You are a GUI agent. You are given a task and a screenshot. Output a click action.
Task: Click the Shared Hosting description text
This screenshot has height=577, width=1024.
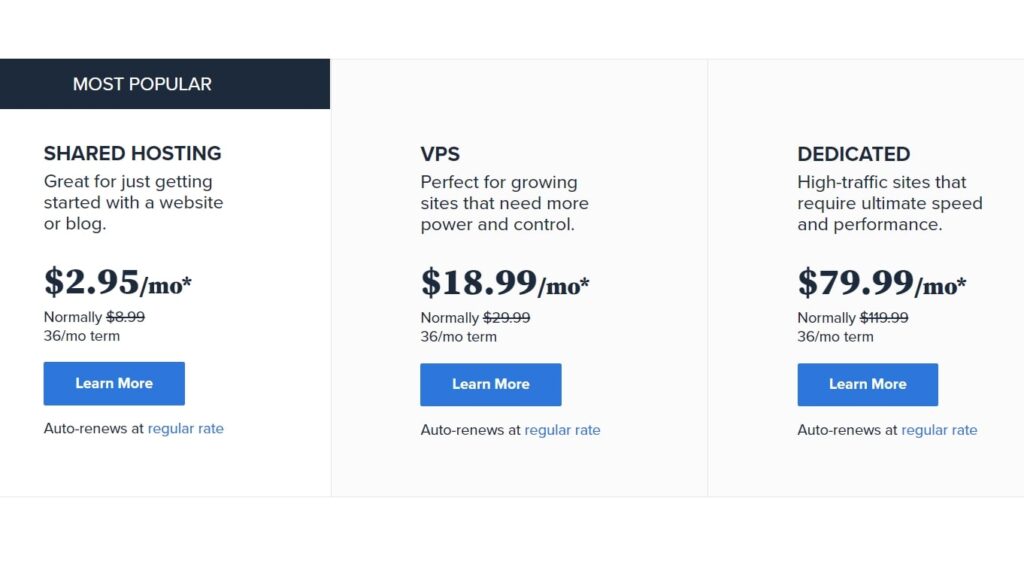click(133, 202)
